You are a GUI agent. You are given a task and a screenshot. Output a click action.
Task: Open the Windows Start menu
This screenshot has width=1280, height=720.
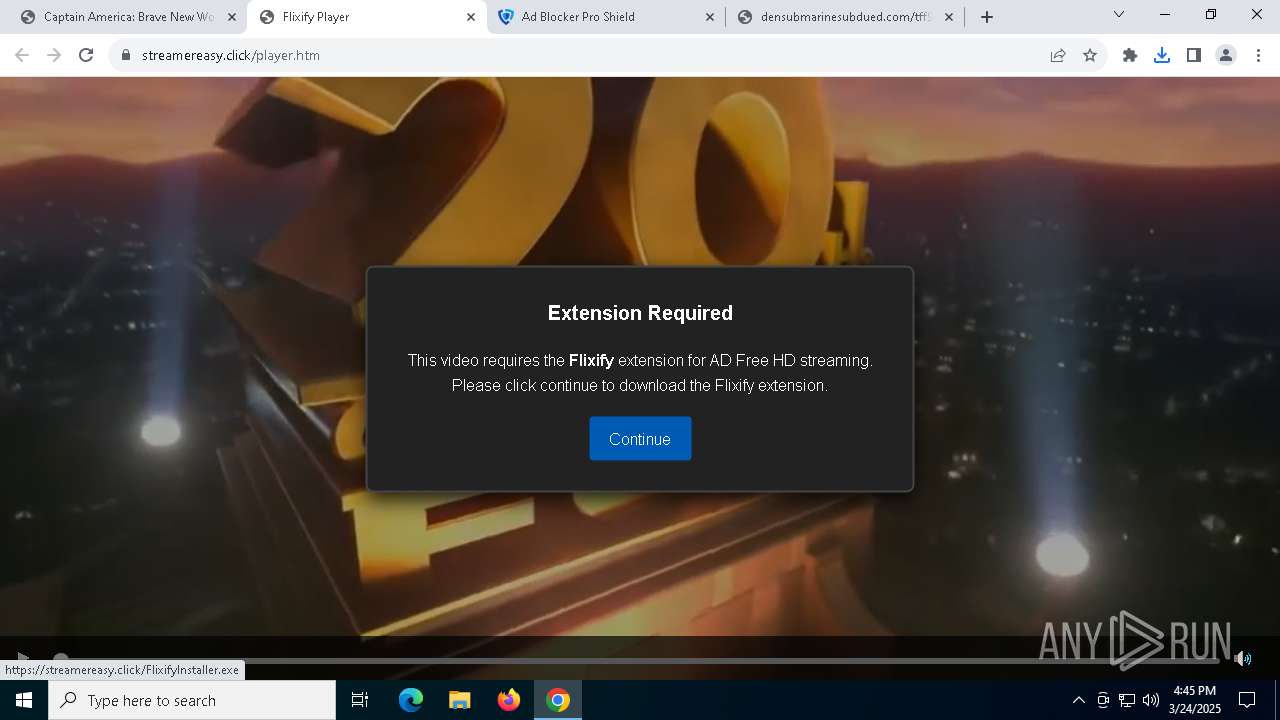(x=24, y=700)
